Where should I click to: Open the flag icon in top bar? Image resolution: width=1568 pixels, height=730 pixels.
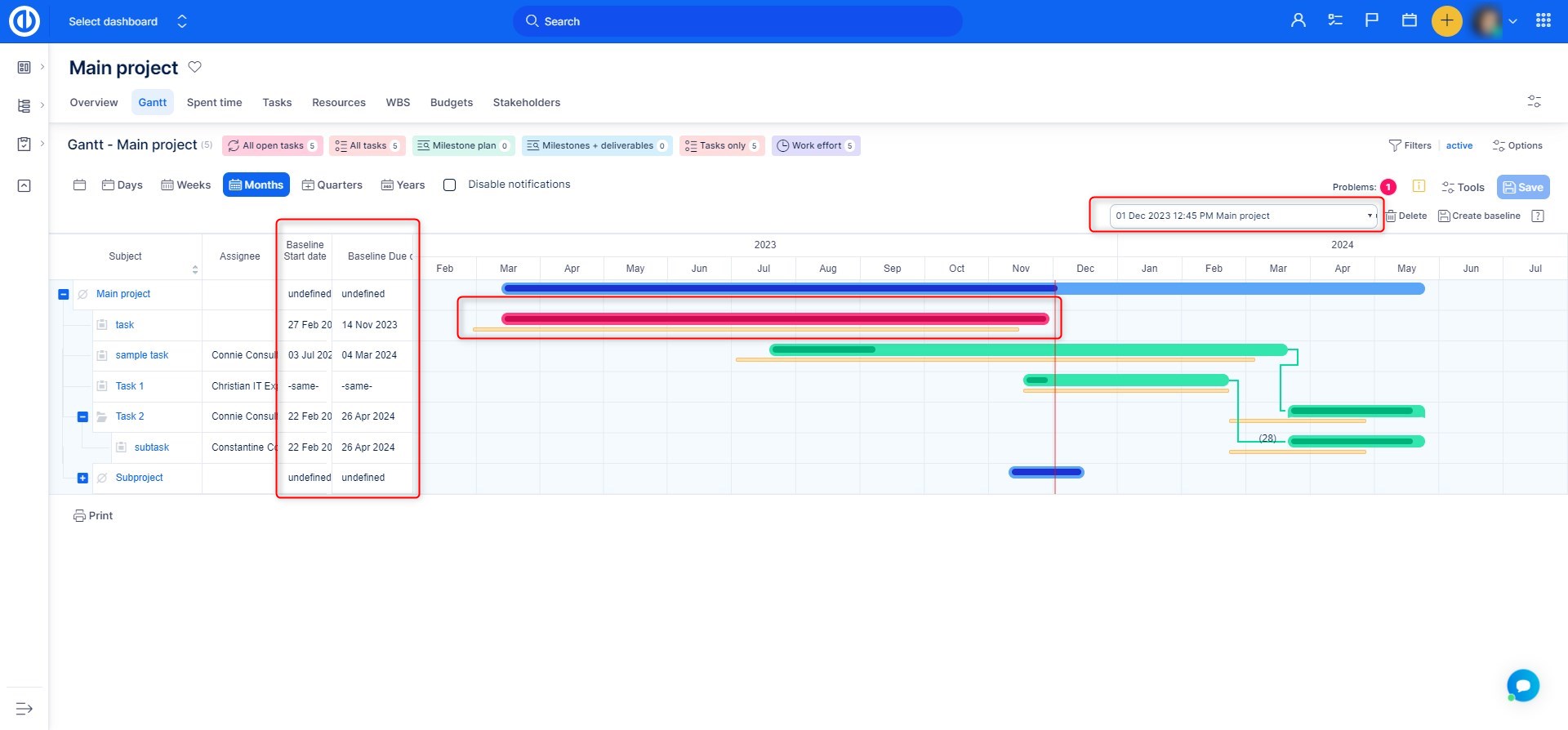[1371, 21]
